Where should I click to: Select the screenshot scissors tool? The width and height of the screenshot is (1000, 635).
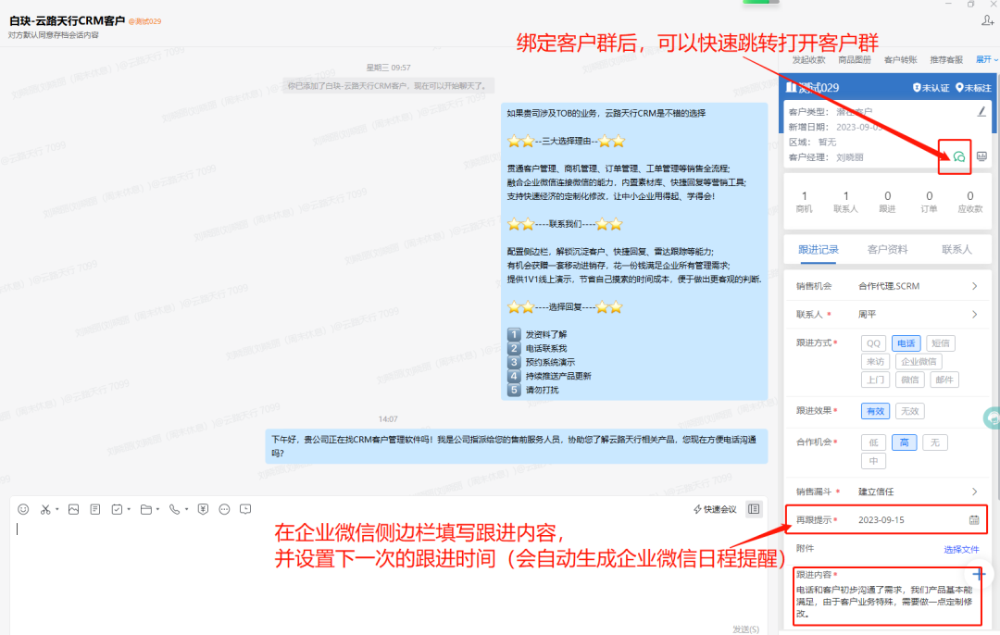pos(45,509)
